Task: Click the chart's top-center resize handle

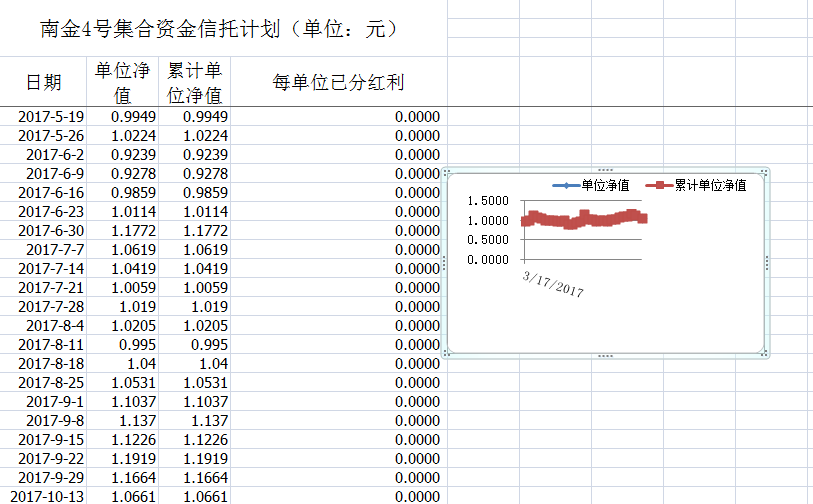Action: click(604, 171)
